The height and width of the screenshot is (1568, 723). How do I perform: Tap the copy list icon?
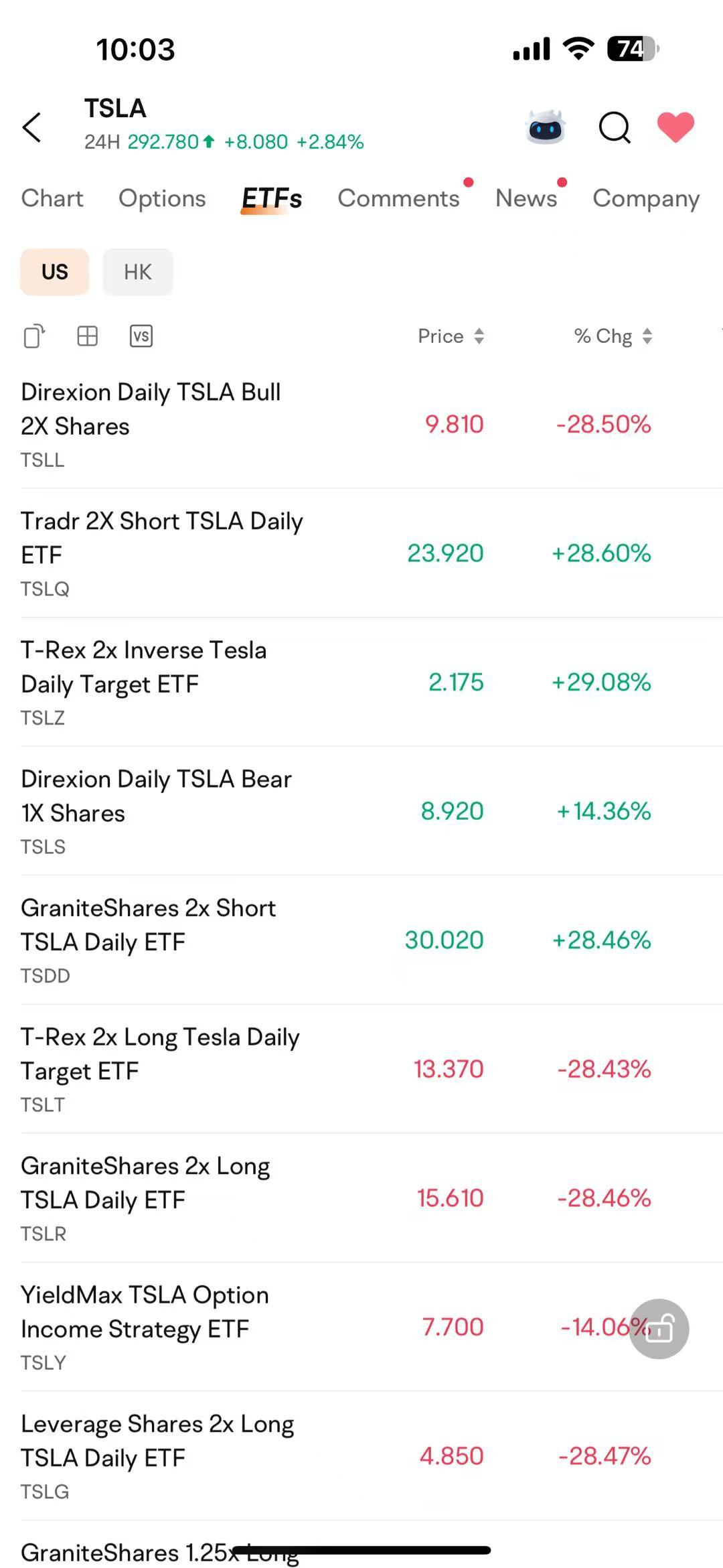click(x=34, y=336)
